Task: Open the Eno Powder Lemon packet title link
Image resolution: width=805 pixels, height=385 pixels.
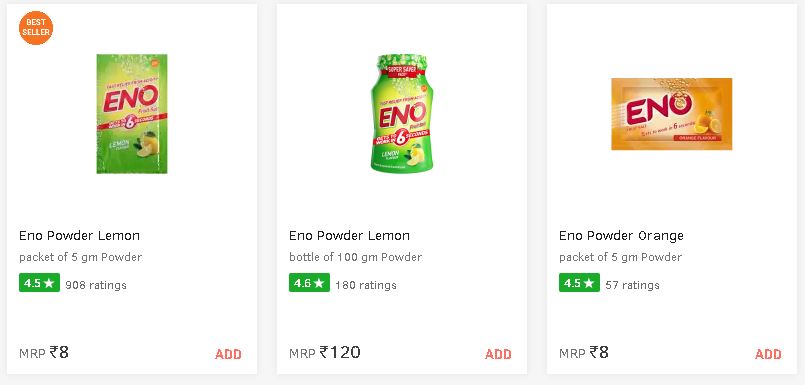Action: (79, 236)
